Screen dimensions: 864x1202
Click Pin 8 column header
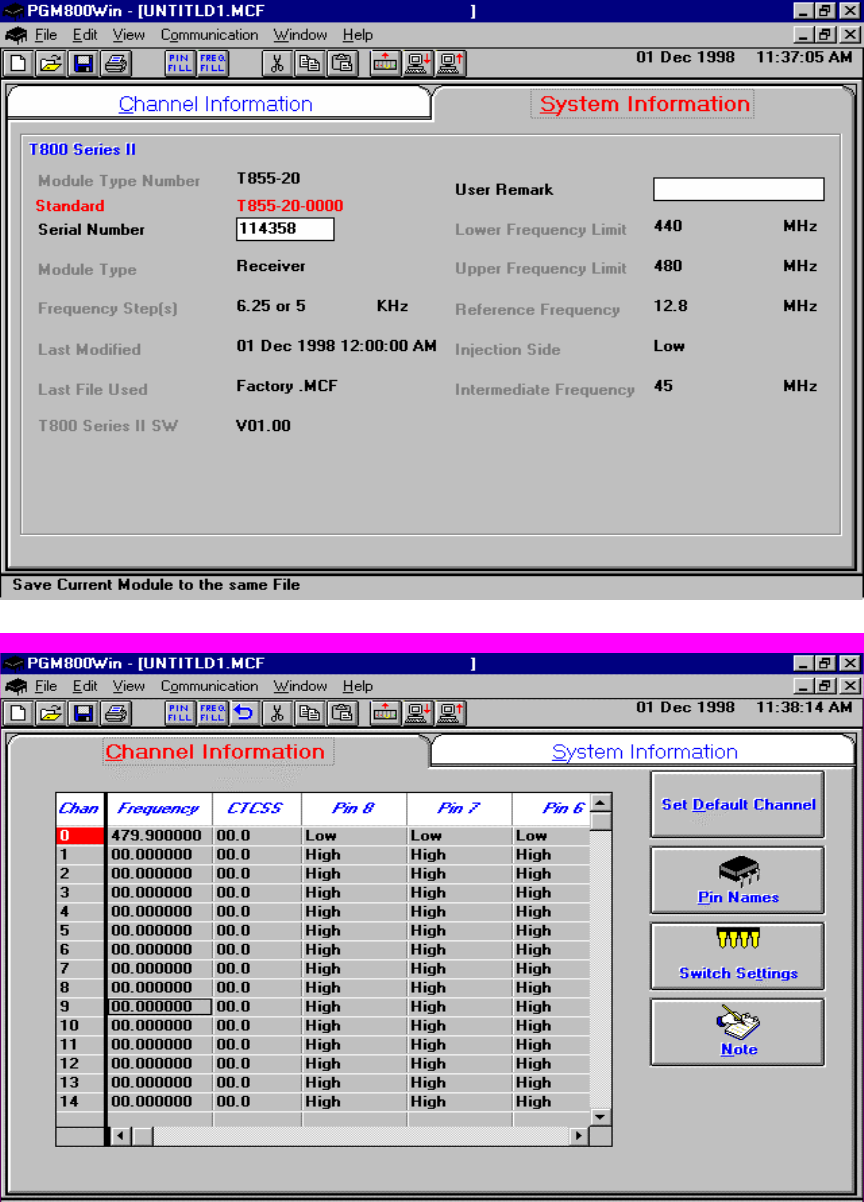(354, 809)
